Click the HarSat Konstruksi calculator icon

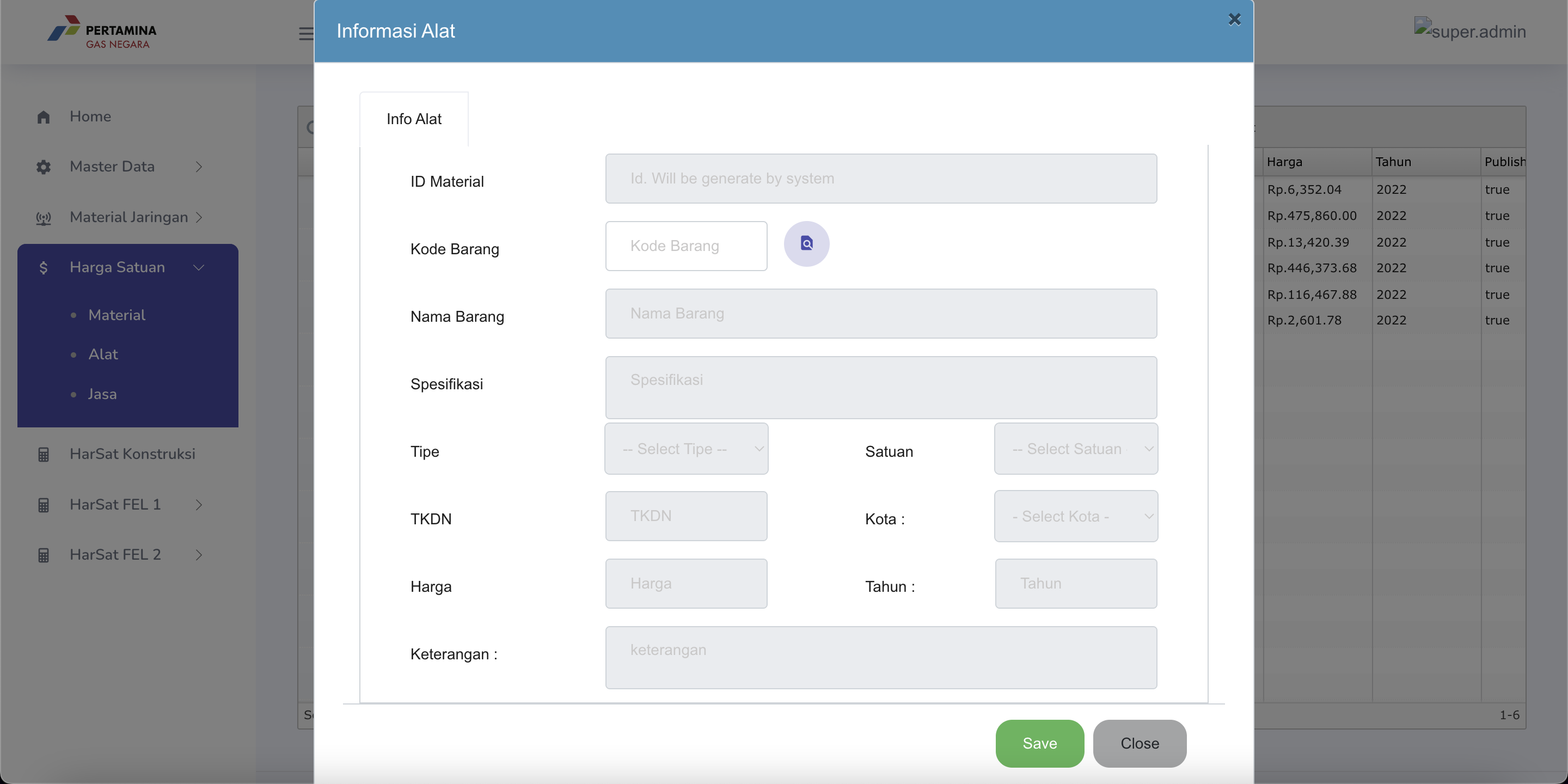[43, 454]
